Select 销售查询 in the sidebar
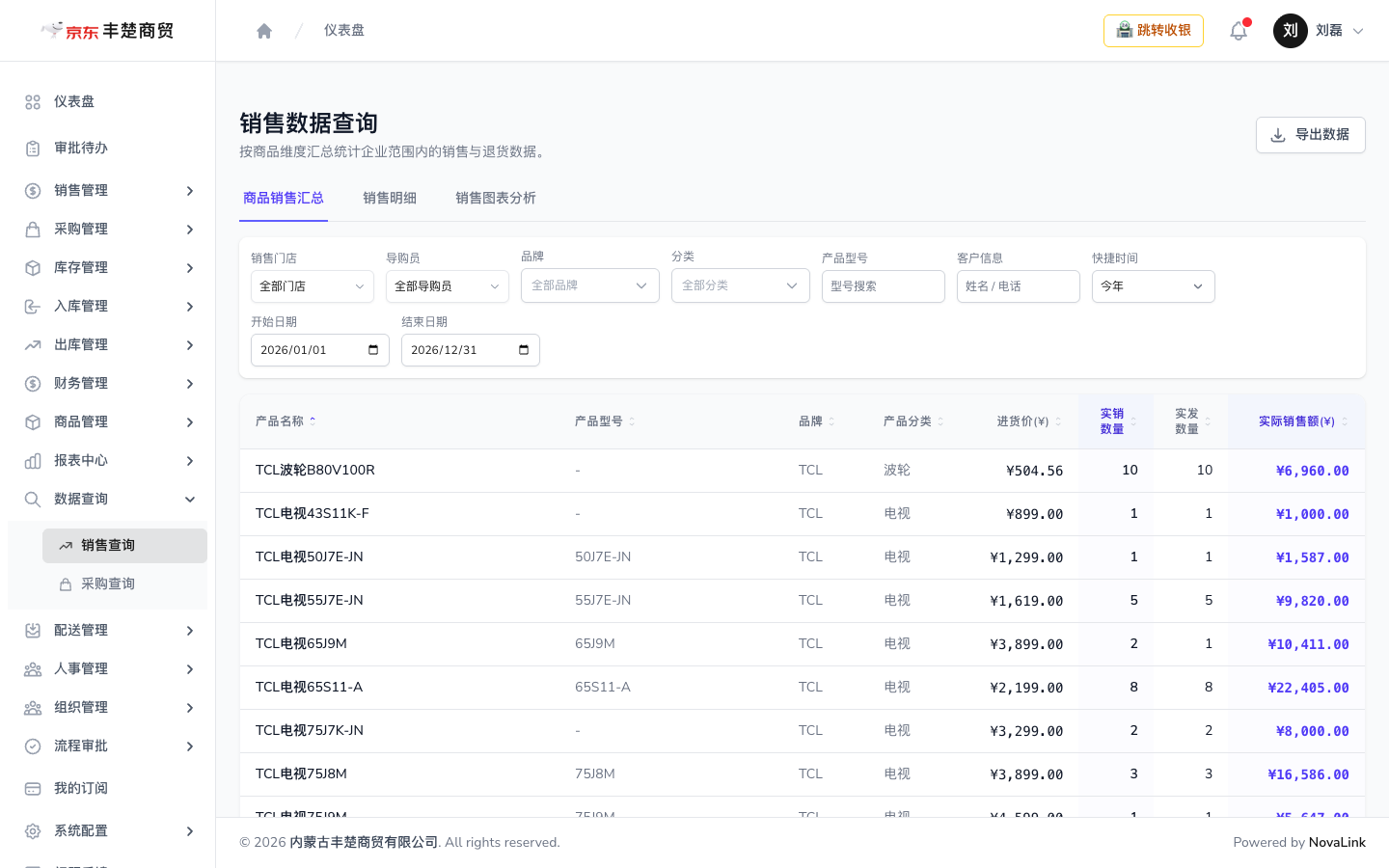 tap(125, 546)
